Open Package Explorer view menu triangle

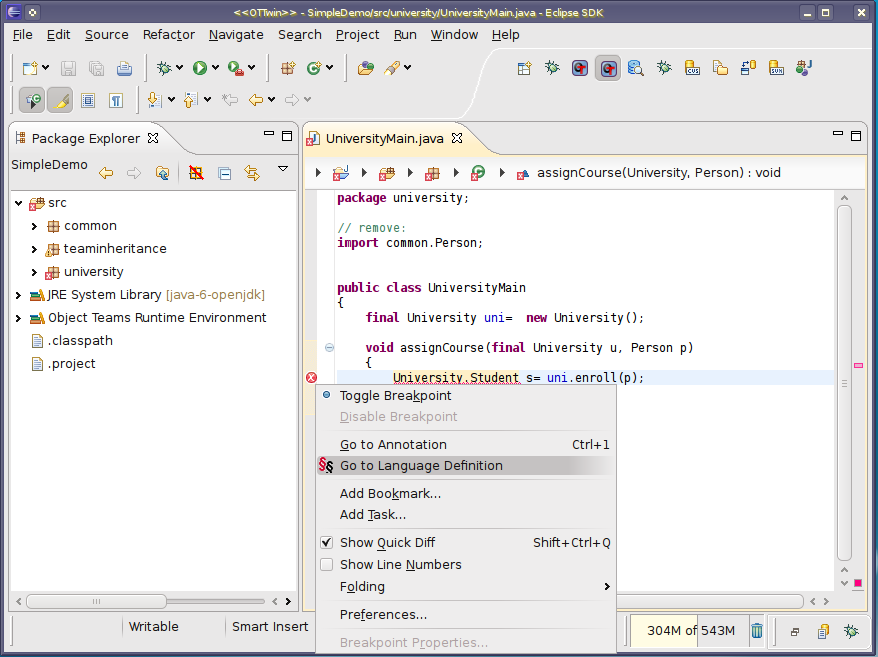pos(283,169)
